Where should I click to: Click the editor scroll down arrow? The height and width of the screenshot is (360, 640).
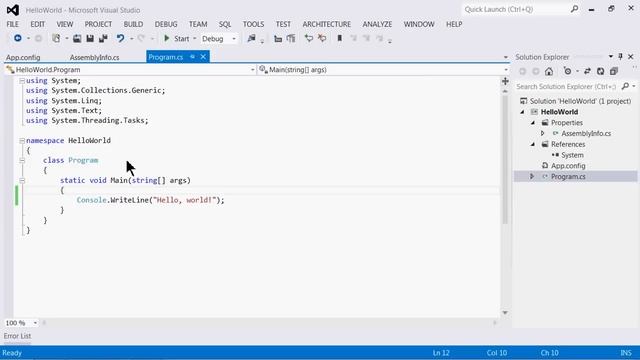[505, 313]
